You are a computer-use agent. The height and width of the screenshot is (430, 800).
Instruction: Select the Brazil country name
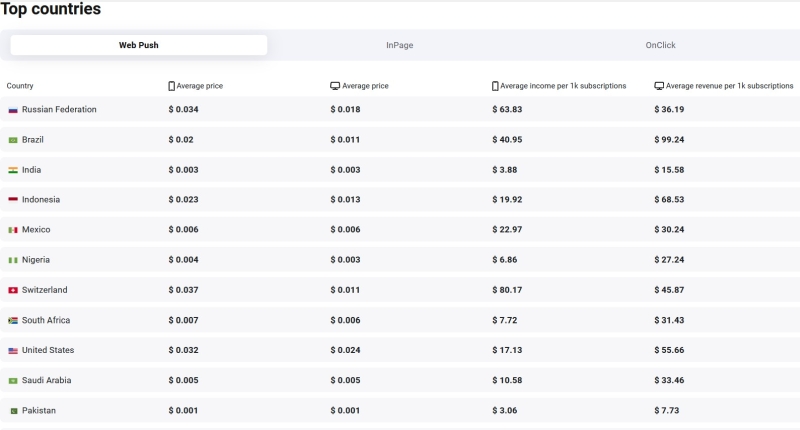pos(33,139)
